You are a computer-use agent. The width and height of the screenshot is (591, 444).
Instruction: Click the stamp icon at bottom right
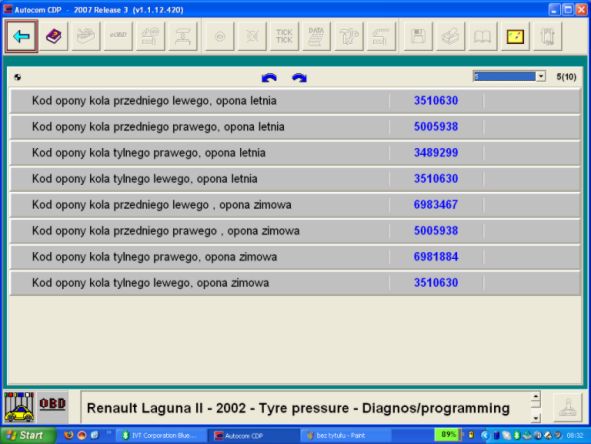pos(568,407)
